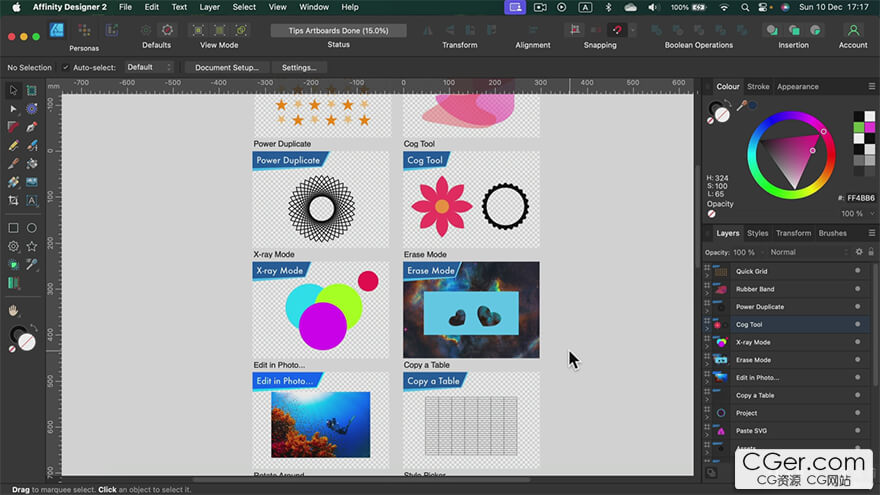Open the Auto-select Default dropdown
The height and width of the screenshot is (495, 880).
149,67
